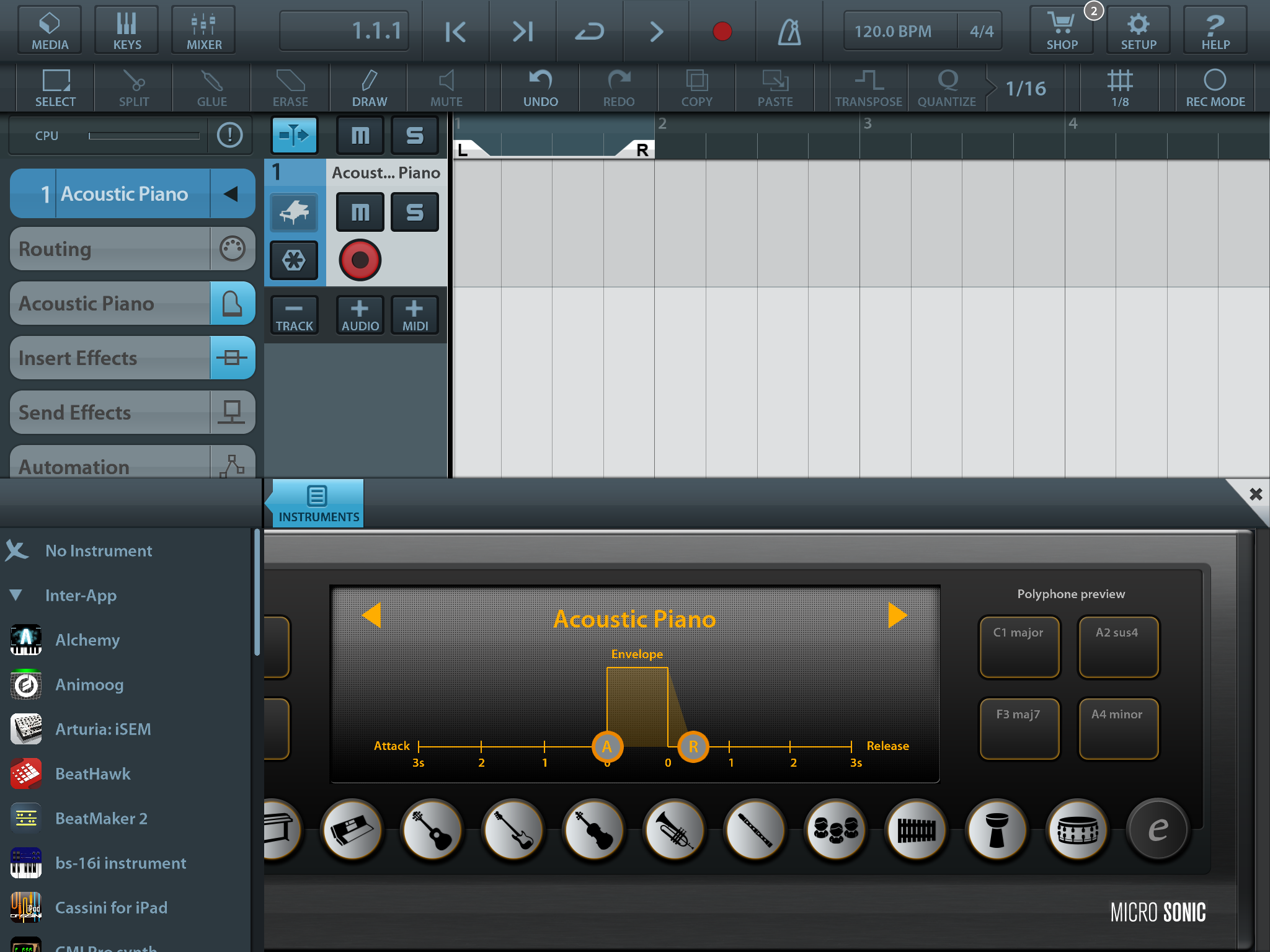Mute the Acoustic Piano track
The width and height of the screenshot is (1270, 952).
pyautogui.click(x=360, y=212)
